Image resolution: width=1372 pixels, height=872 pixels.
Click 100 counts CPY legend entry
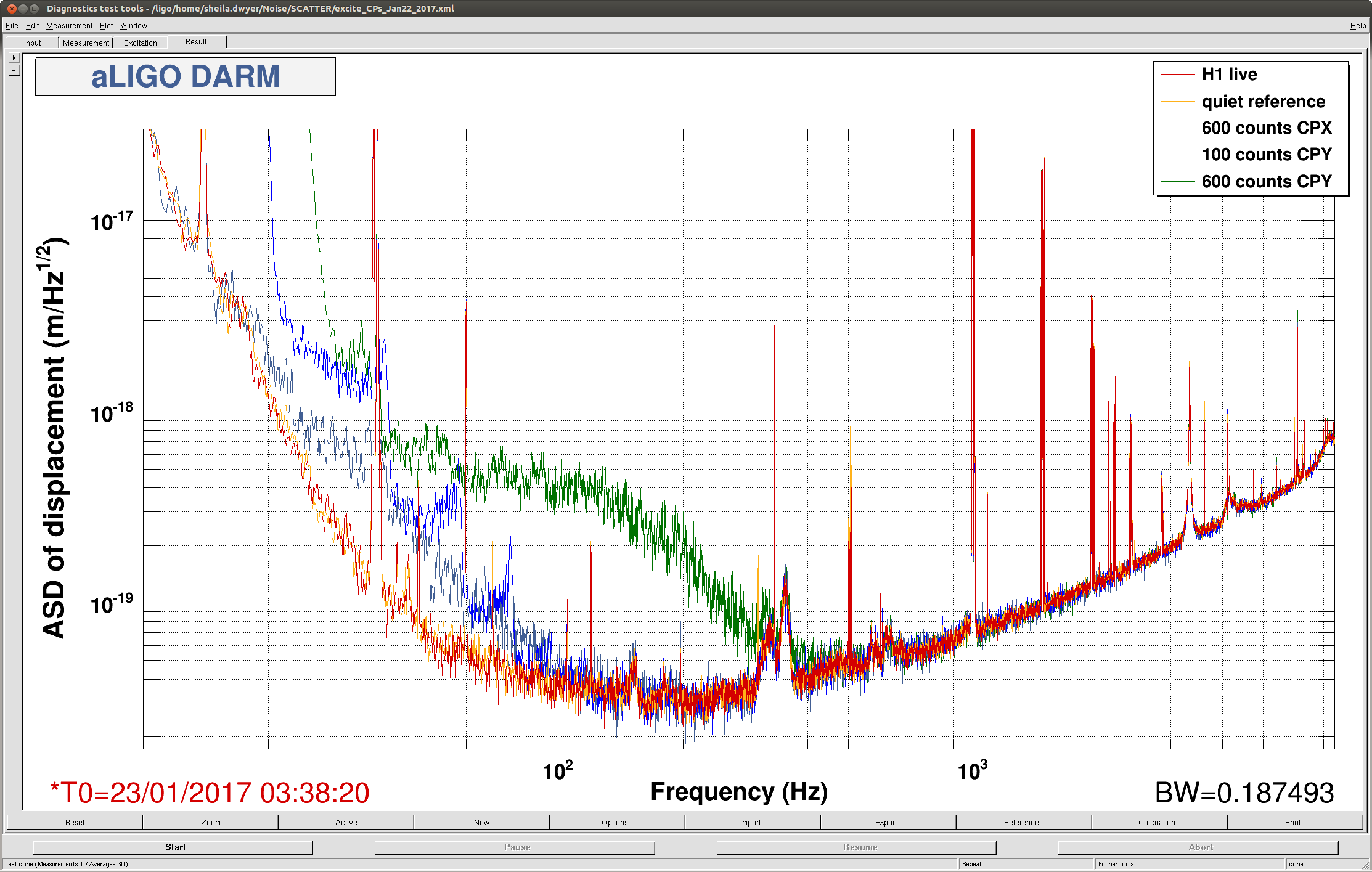click(x=1267, y=155)
